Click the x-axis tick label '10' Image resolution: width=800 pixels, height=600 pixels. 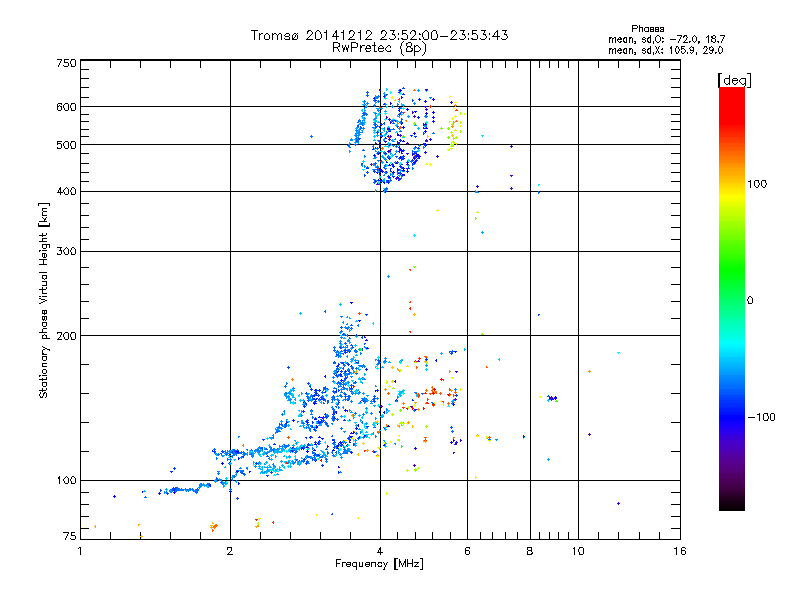[x=578, y=551]
